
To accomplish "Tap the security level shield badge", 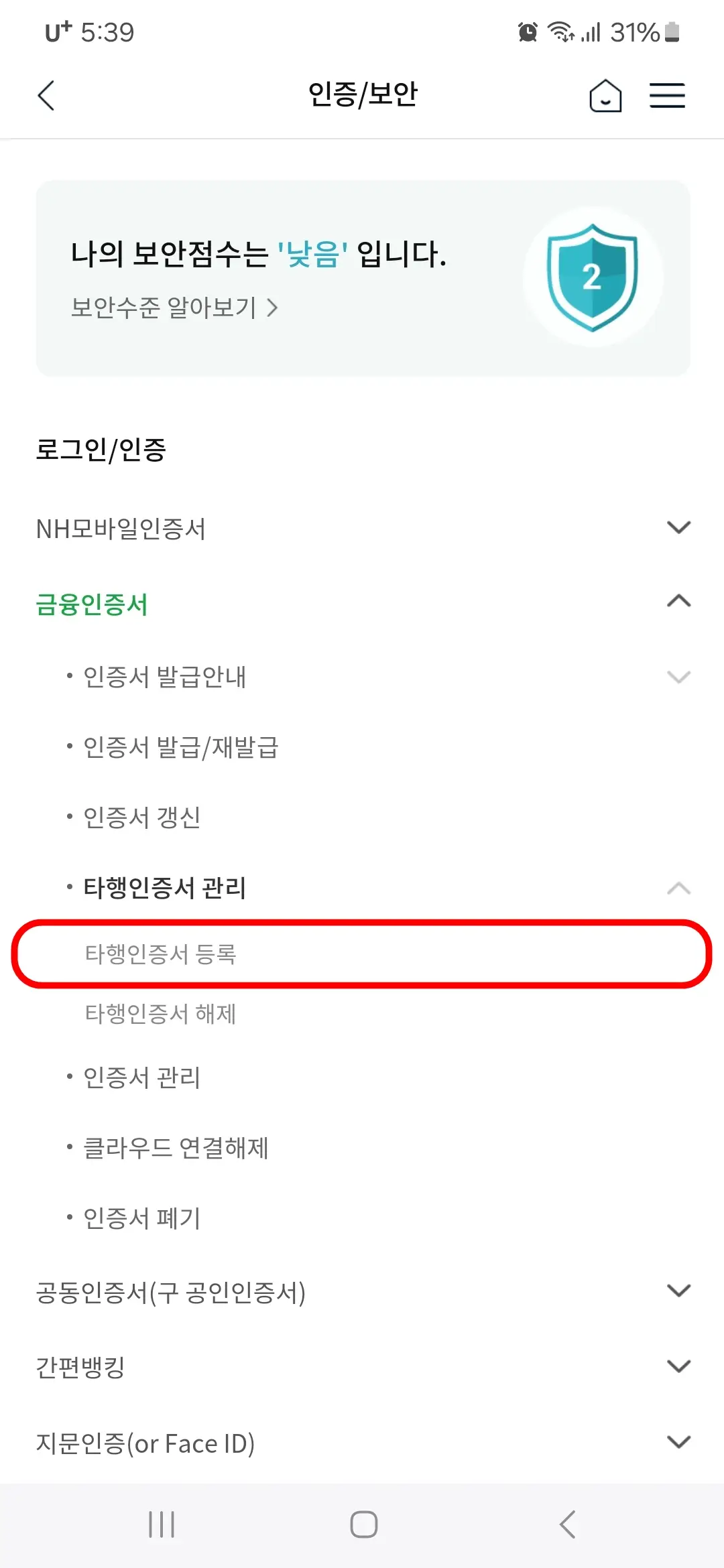I will pos(593,278).
